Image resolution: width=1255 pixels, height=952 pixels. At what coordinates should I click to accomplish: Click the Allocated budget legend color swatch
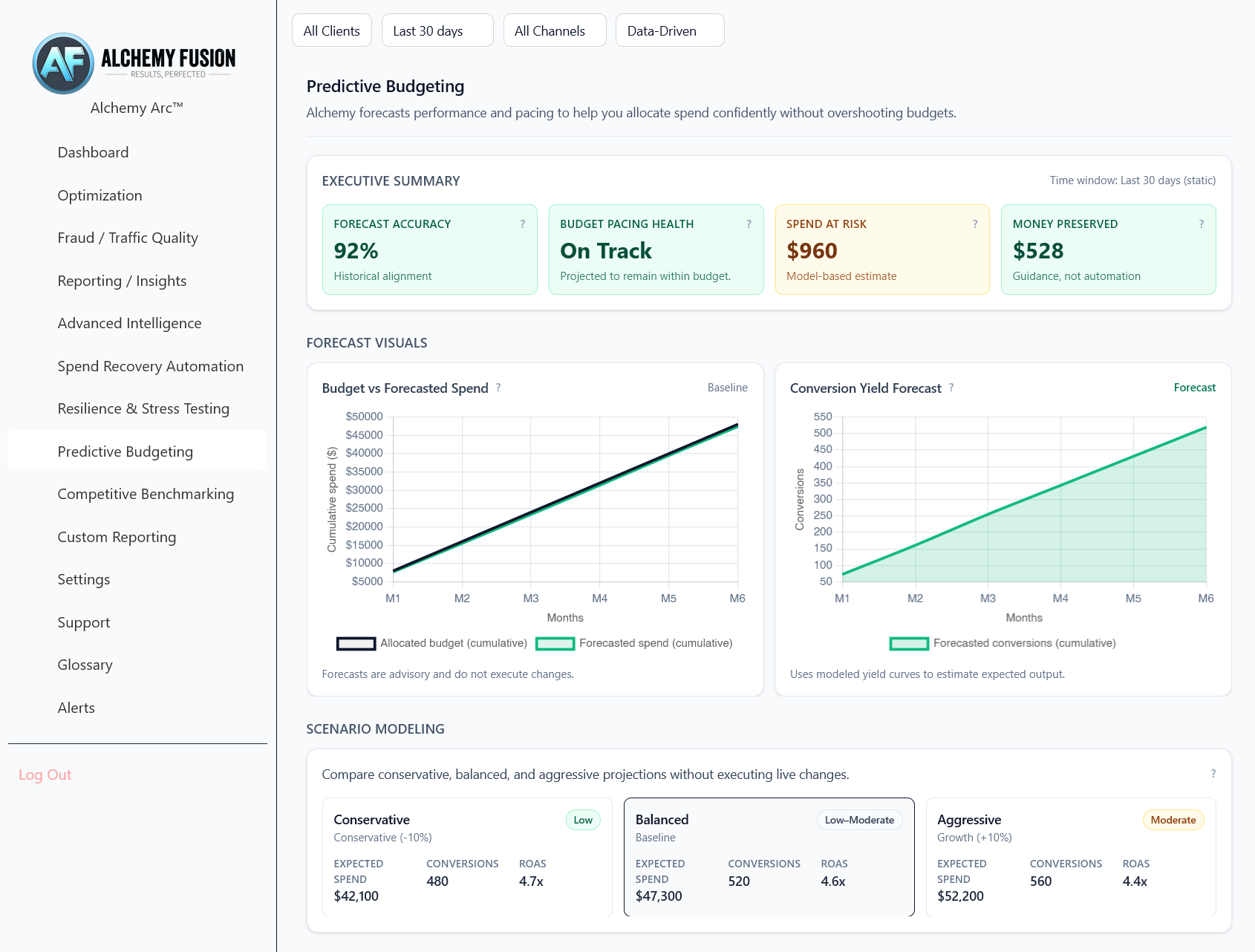click(356, 644)
